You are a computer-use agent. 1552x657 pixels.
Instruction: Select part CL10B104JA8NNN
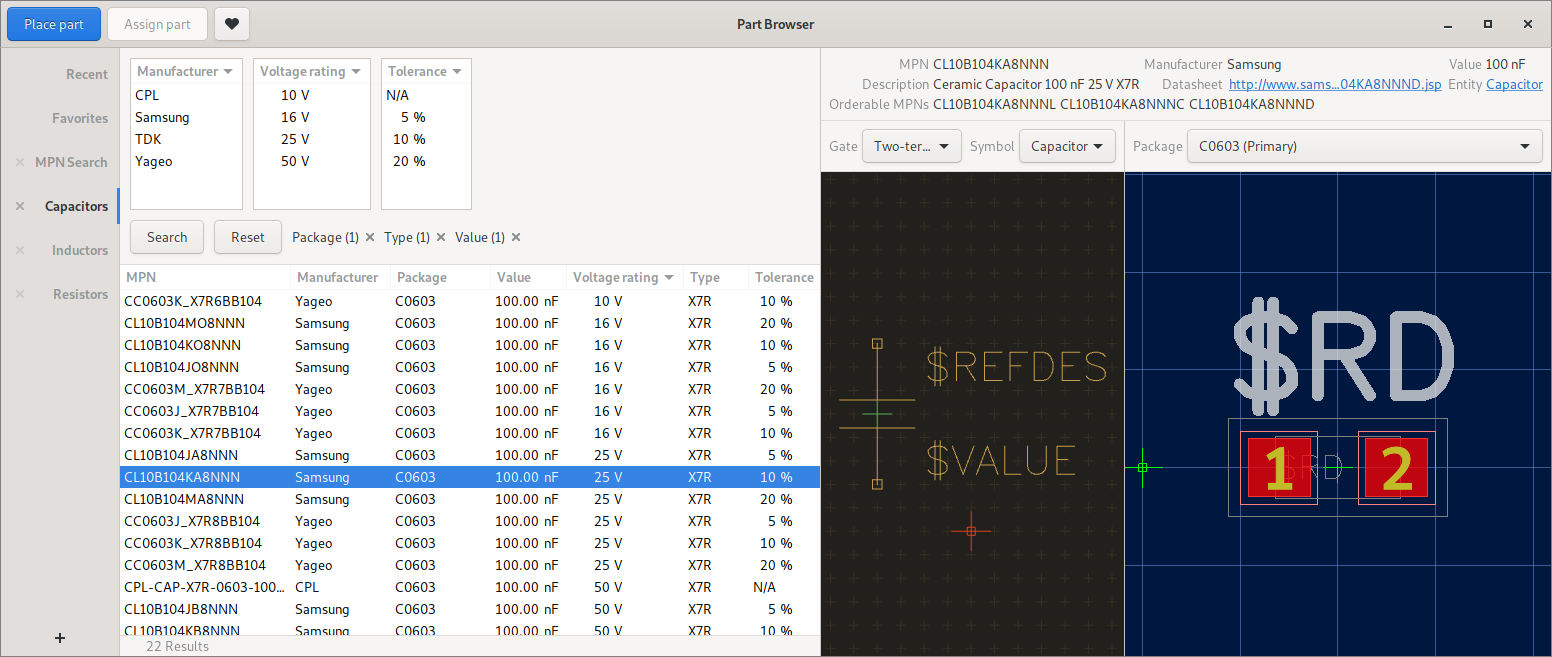tap(470, 455)
